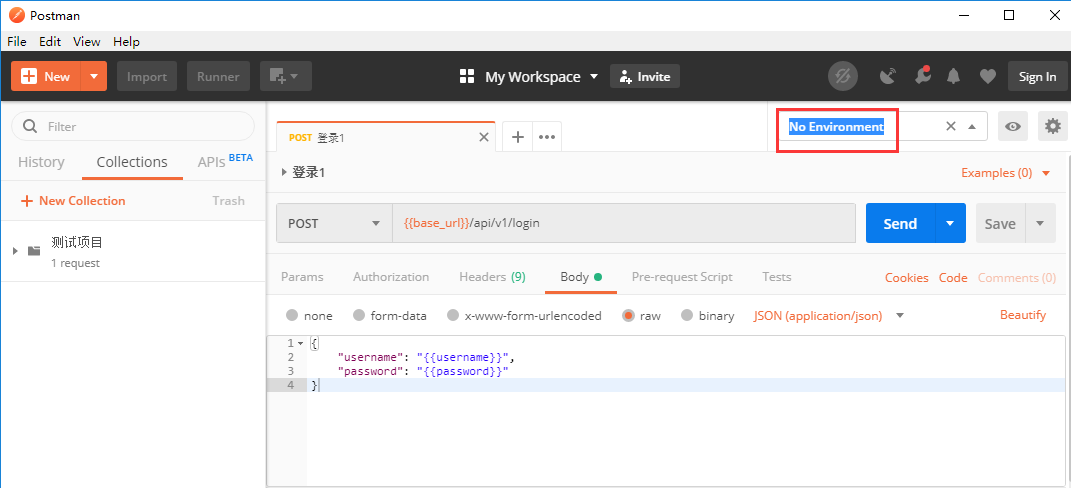Open environment quick look eye icon
The width and height of the screenshot is (1071, 488).
1013,126
